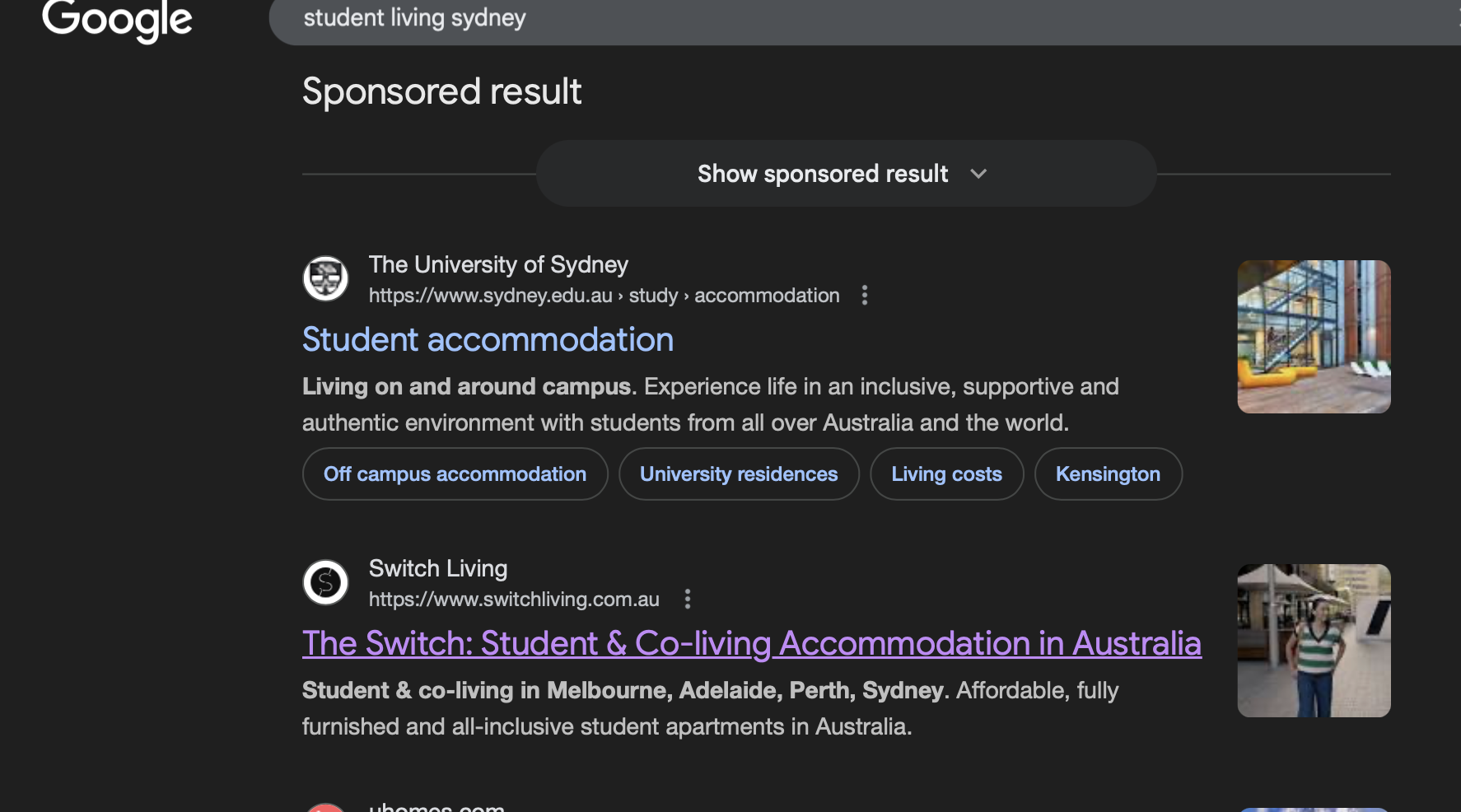
Task: Click the search box containing "student living sydney"
Action: click(741, 18)
